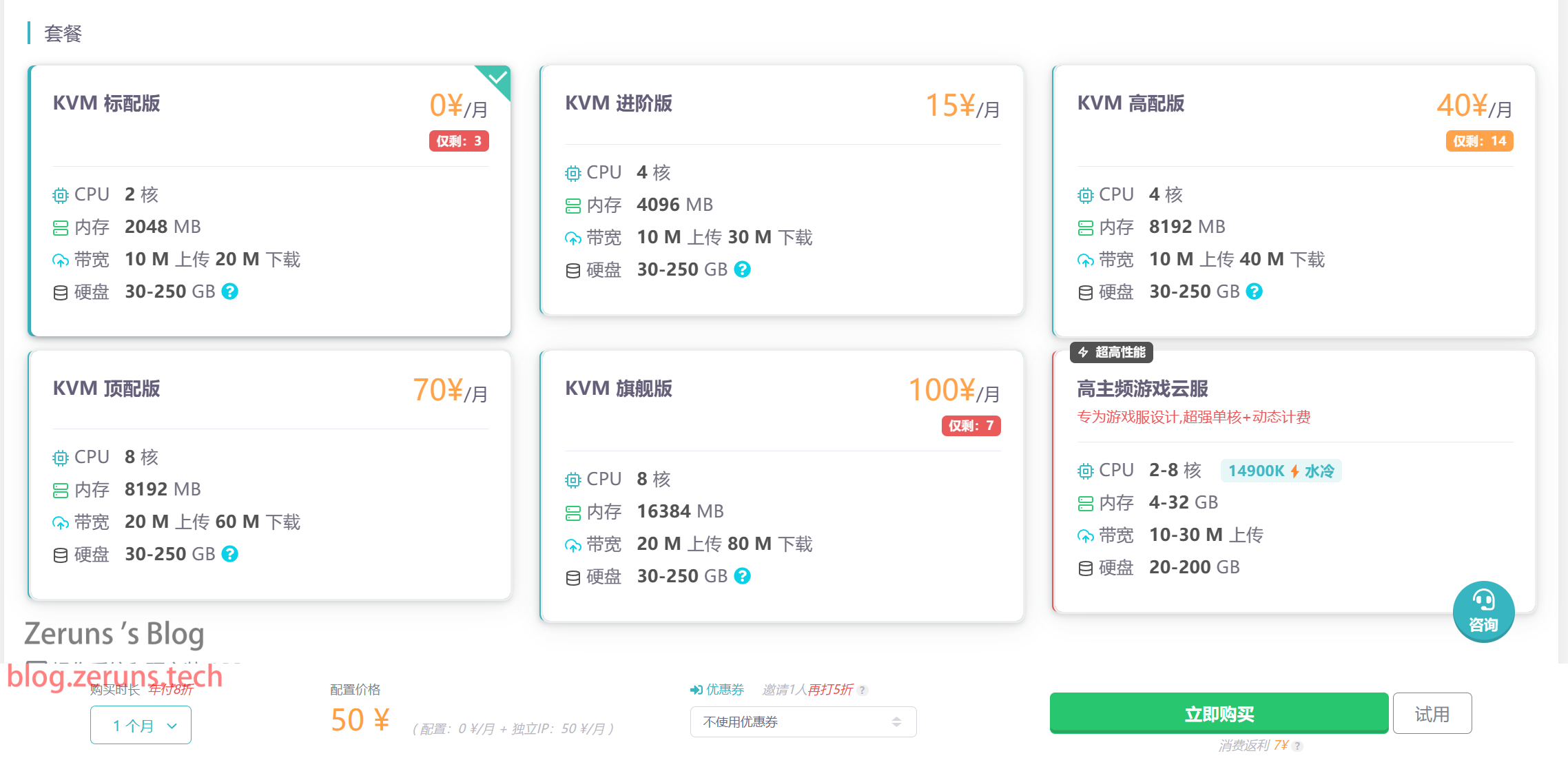Image resolution: width=1568 pixels, height=758 pixels.
Task: Expand the 不使用优惠券 coupon selector
Action: (x=803, y=721)
